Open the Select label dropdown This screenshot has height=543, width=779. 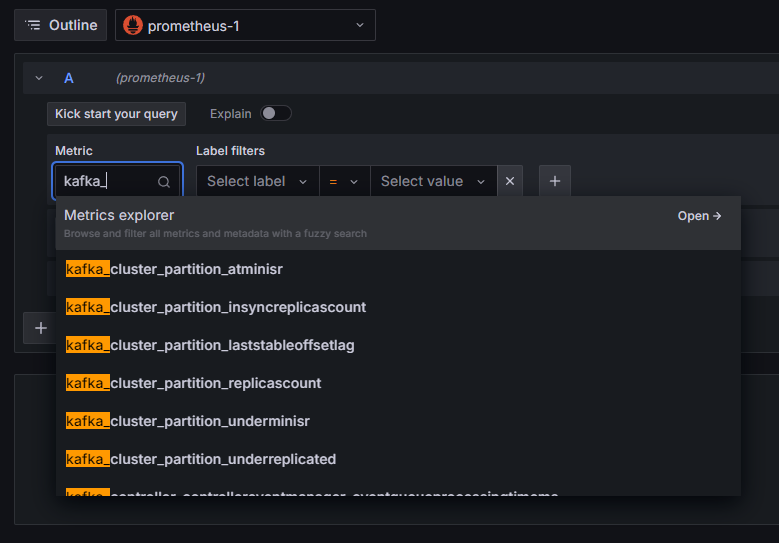tap(258, 181)
